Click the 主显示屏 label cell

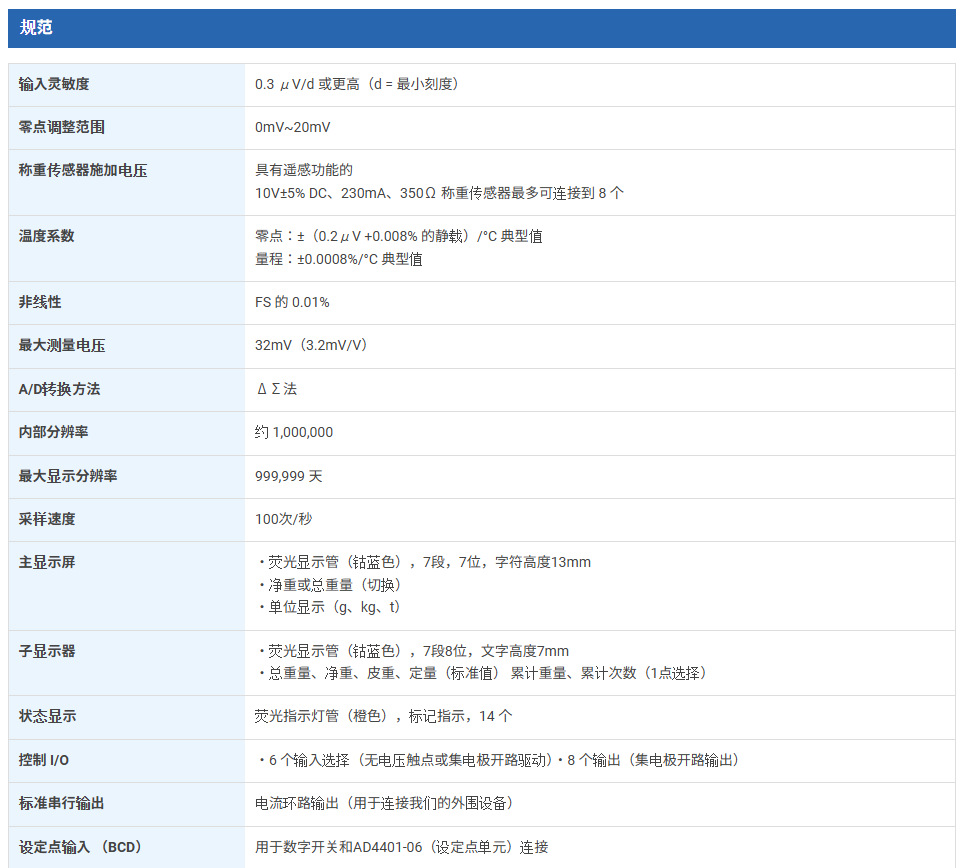coord(126,586)
